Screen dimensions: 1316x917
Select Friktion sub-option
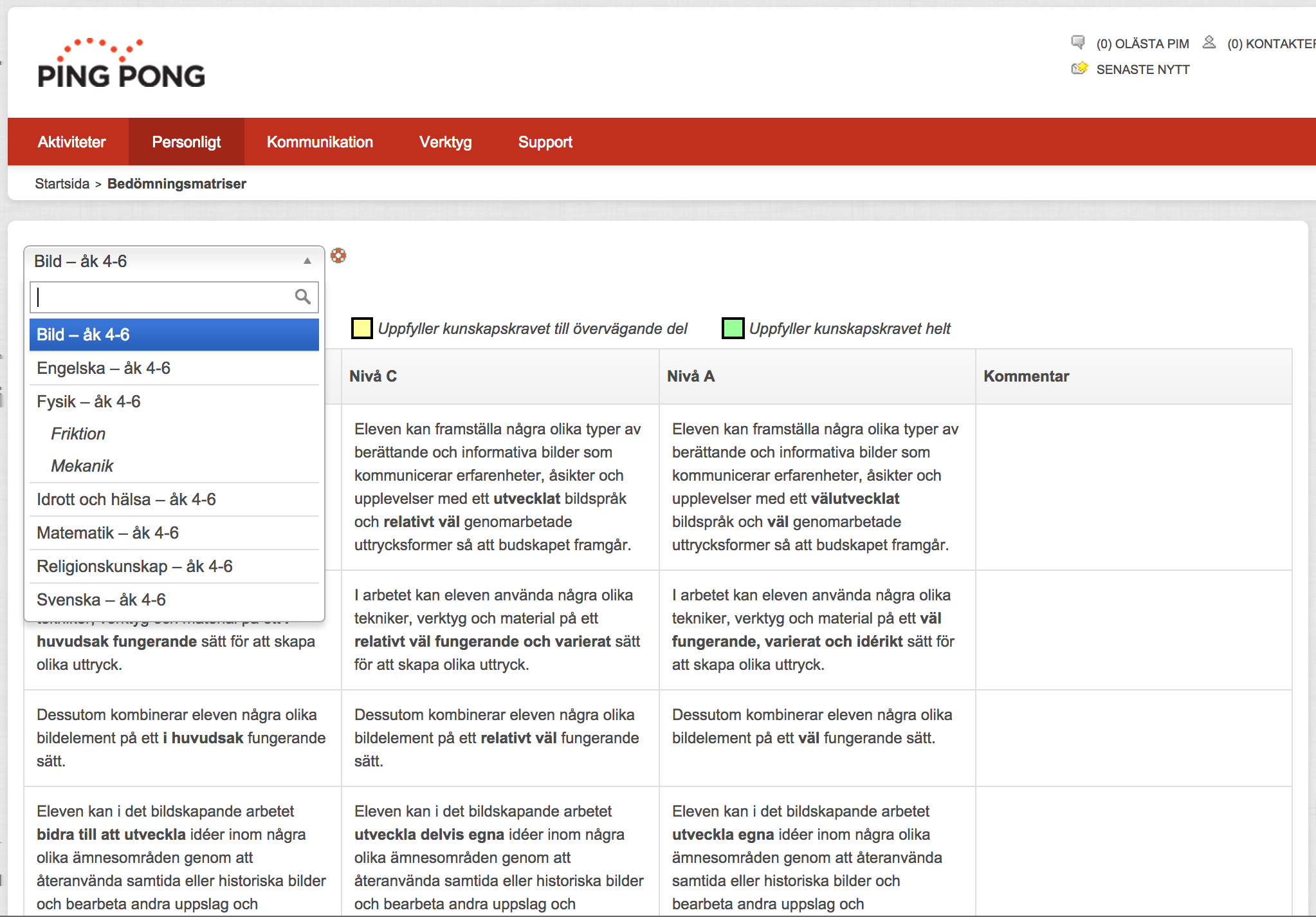[x=174, y=434]
